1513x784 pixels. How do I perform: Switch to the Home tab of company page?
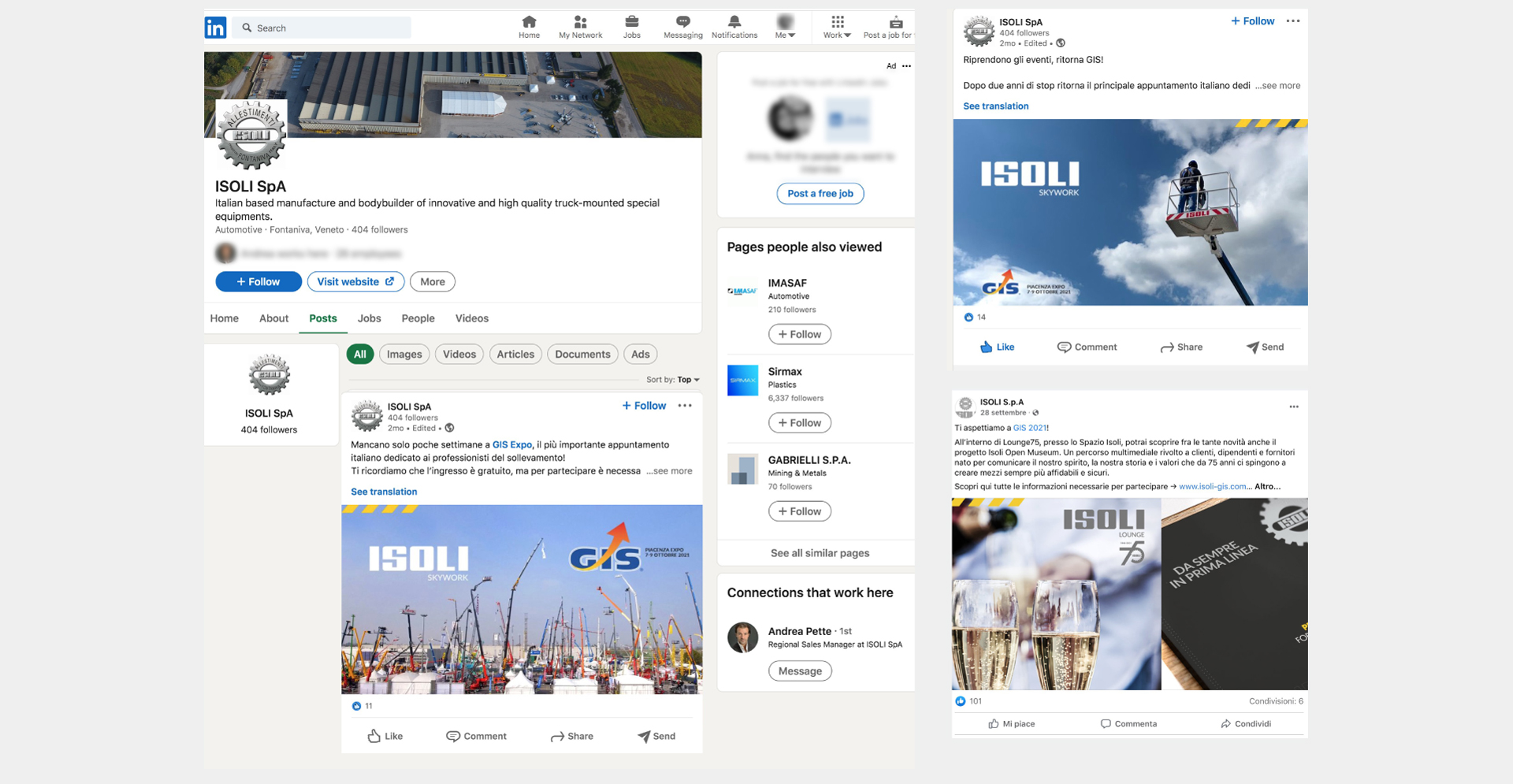225,318
